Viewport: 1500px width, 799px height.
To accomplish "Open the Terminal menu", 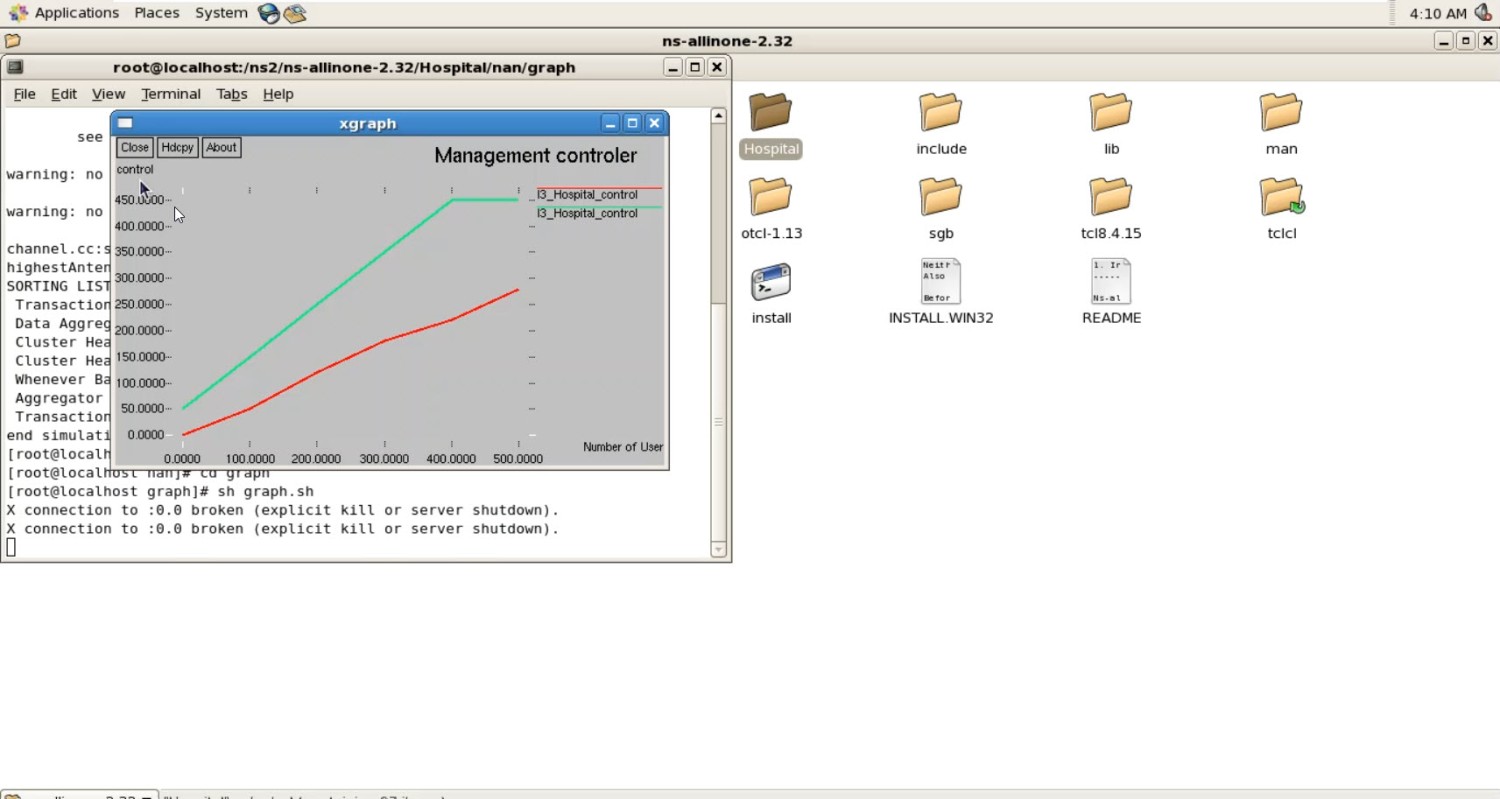I will click(x=170, y=94).
